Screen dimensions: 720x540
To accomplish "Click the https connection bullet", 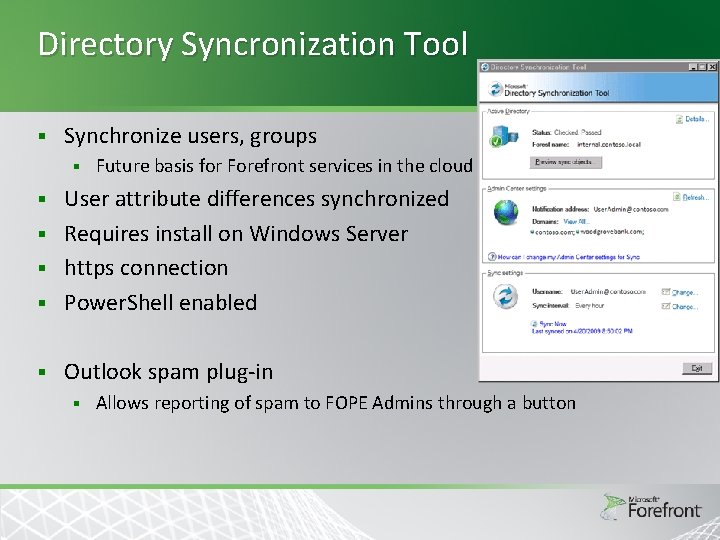I will [x=146, y=268].
